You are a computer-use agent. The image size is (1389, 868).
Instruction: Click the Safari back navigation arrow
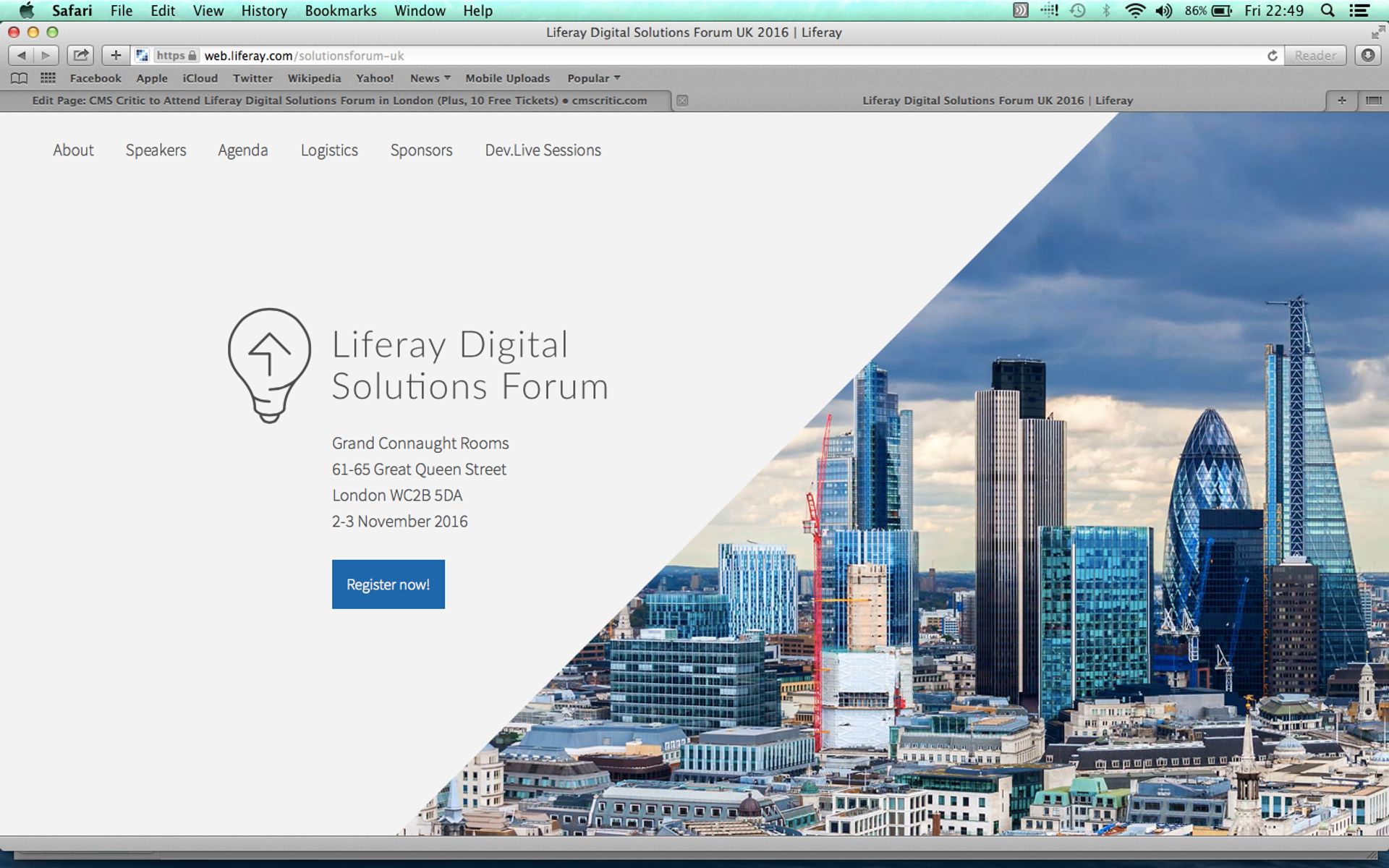(x=21, y=56)
